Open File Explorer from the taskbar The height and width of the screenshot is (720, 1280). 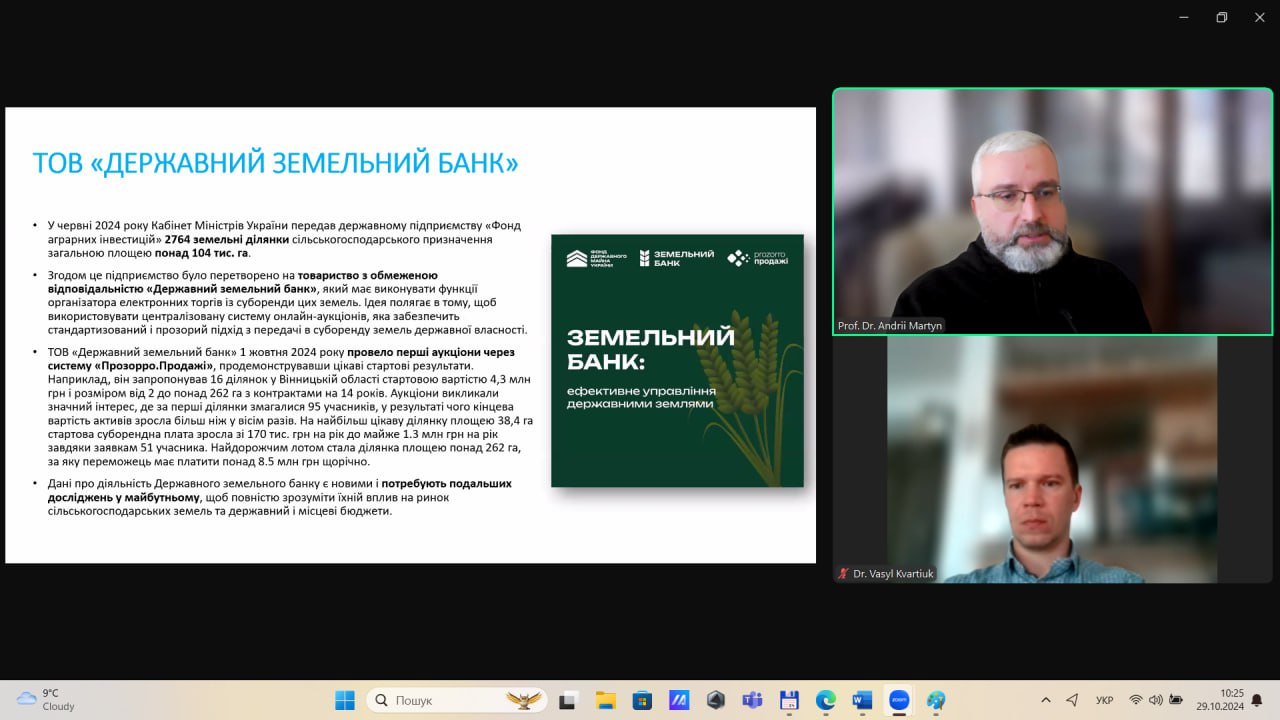point(605,700)
